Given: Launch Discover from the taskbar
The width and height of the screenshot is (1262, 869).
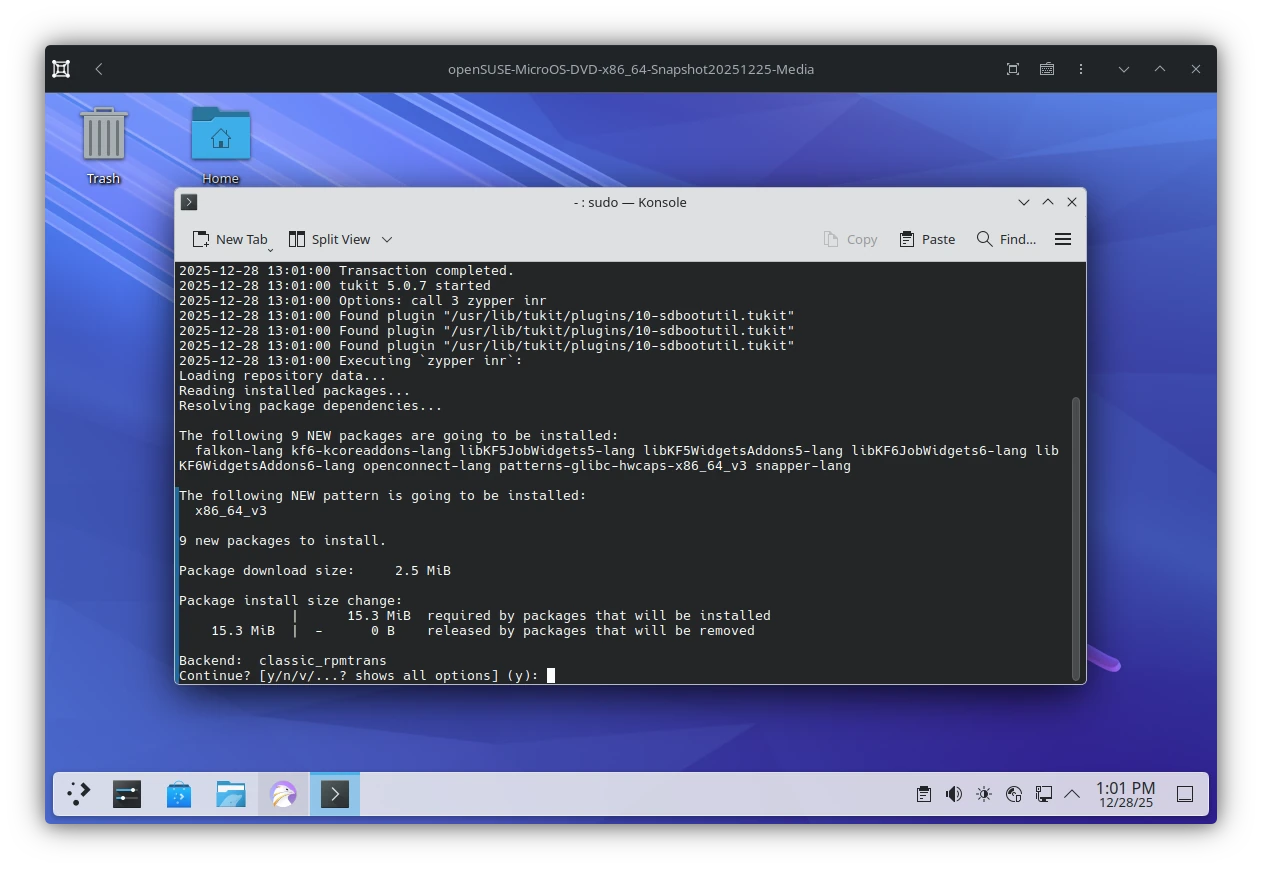Looking at the screenshot, I should pyautogui.click(x=178, y=794).
